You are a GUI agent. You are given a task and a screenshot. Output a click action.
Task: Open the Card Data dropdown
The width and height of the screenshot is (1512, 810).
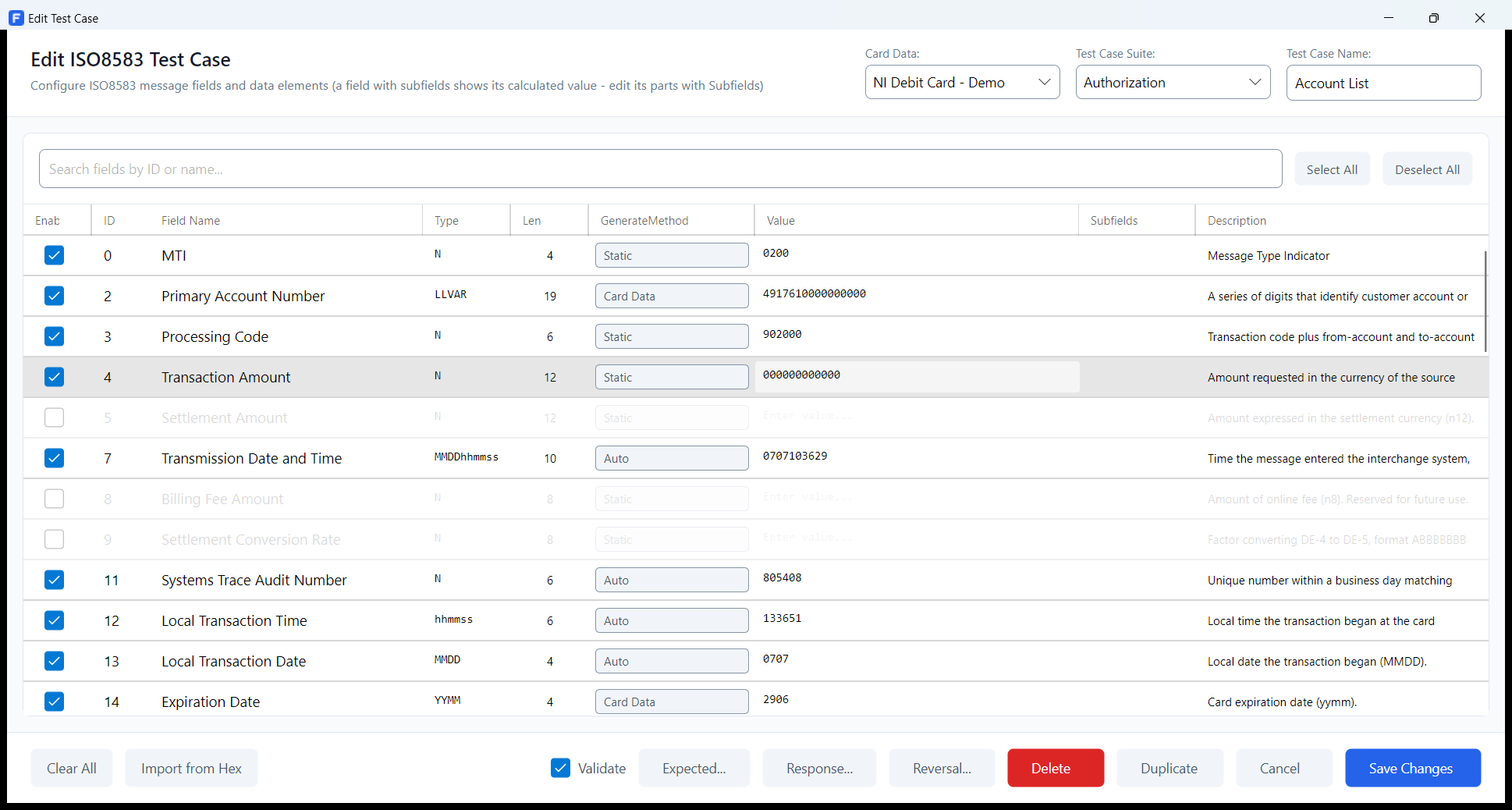[962, 82]
